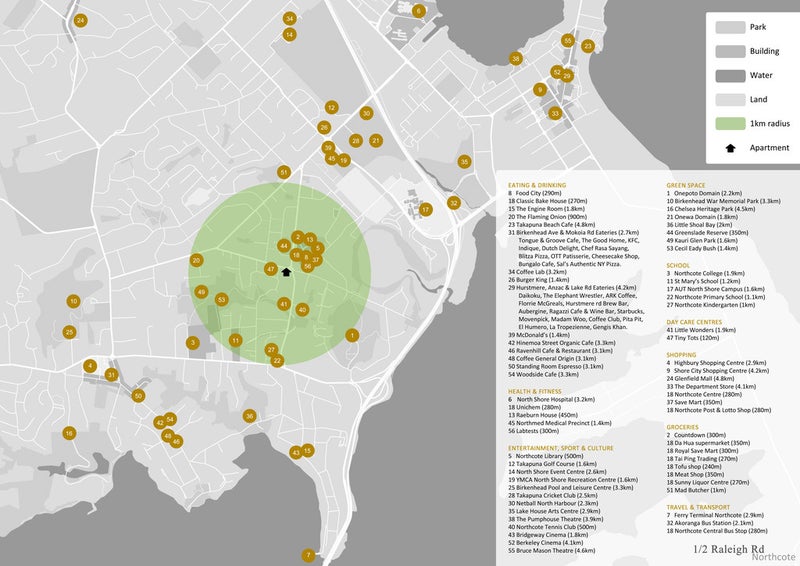Click the GREEN SPACE category heading
The width and height of the screenshot is (800, 566).
(x=688, y=186)
